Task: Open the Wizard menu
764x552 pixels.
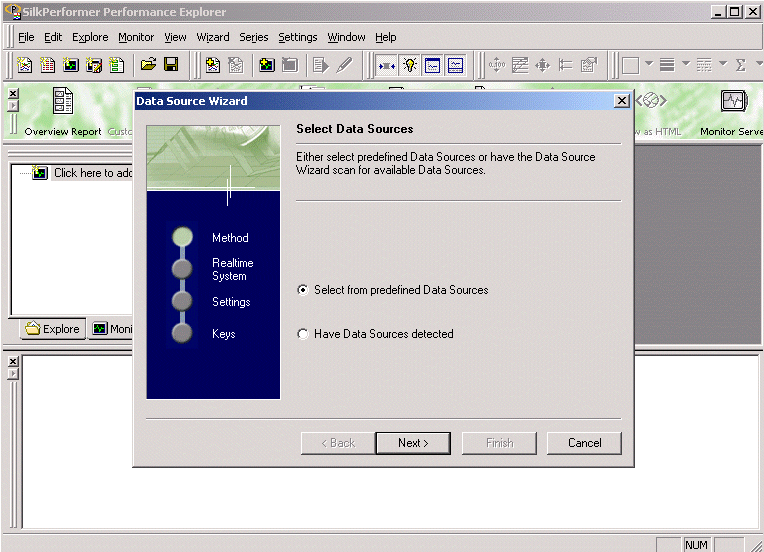Action: point(213,37)
